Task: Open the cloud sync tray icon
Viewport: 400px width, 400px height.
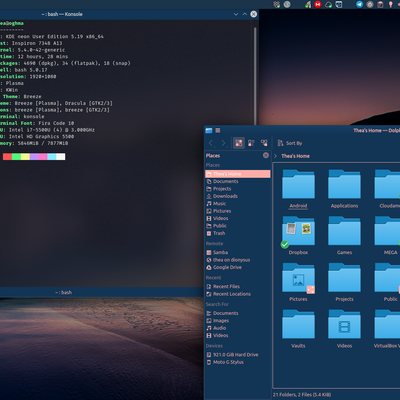Action: click(328, 4)
